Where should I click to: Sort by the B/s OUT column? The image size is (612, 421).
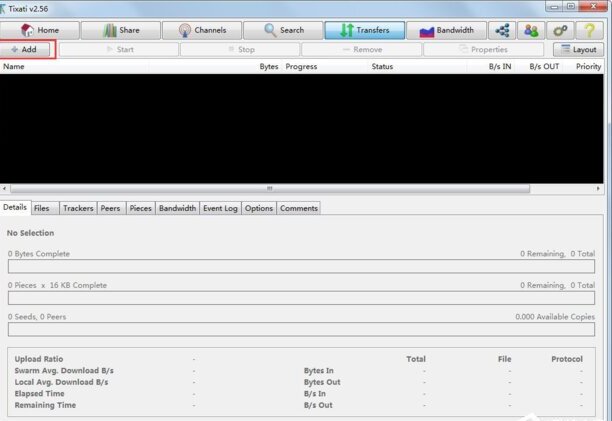click(x=544, y=67)
